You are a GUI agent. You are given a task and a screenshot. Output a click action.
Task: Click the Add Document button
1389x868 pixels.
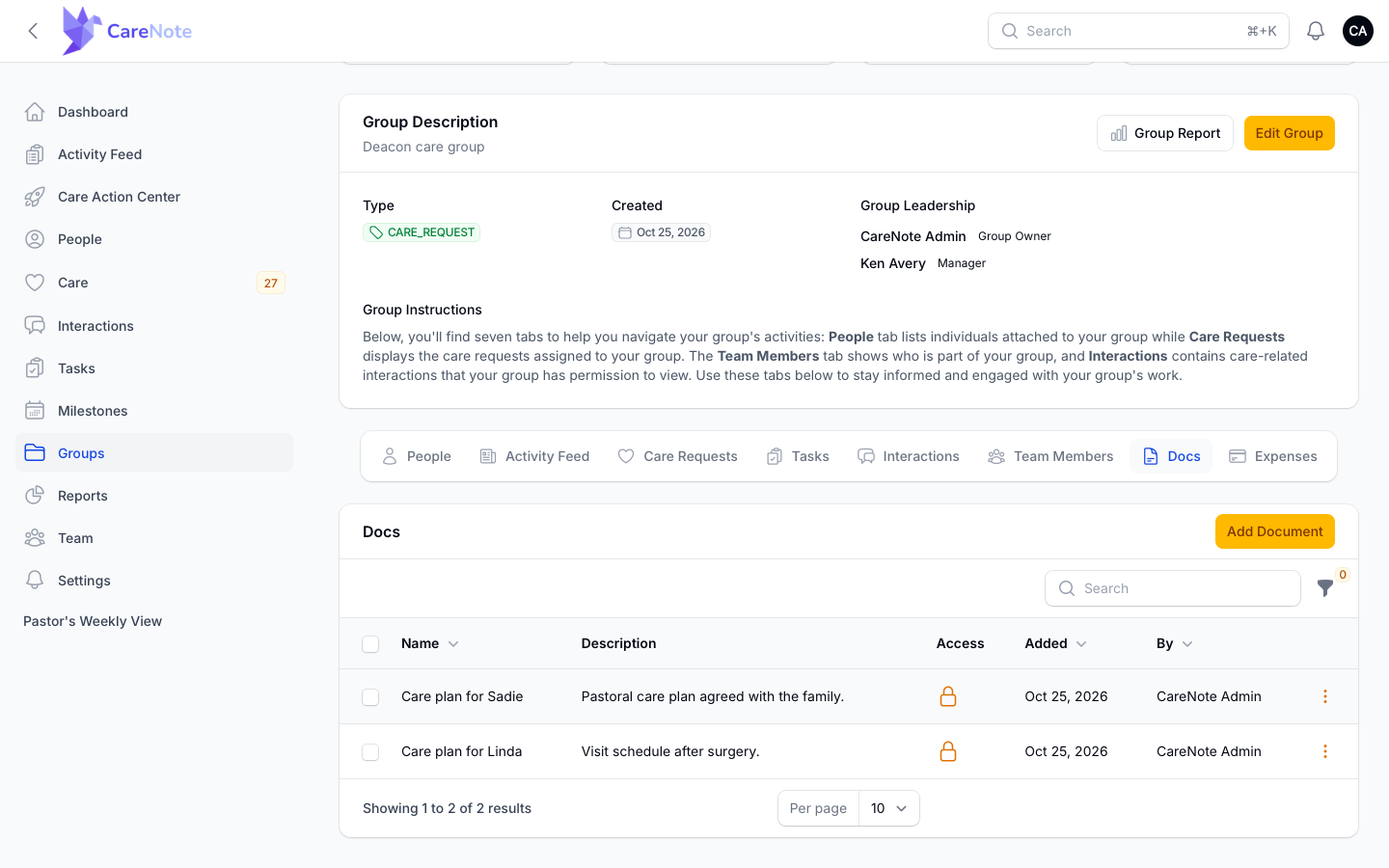click(x=1275, y=531)
